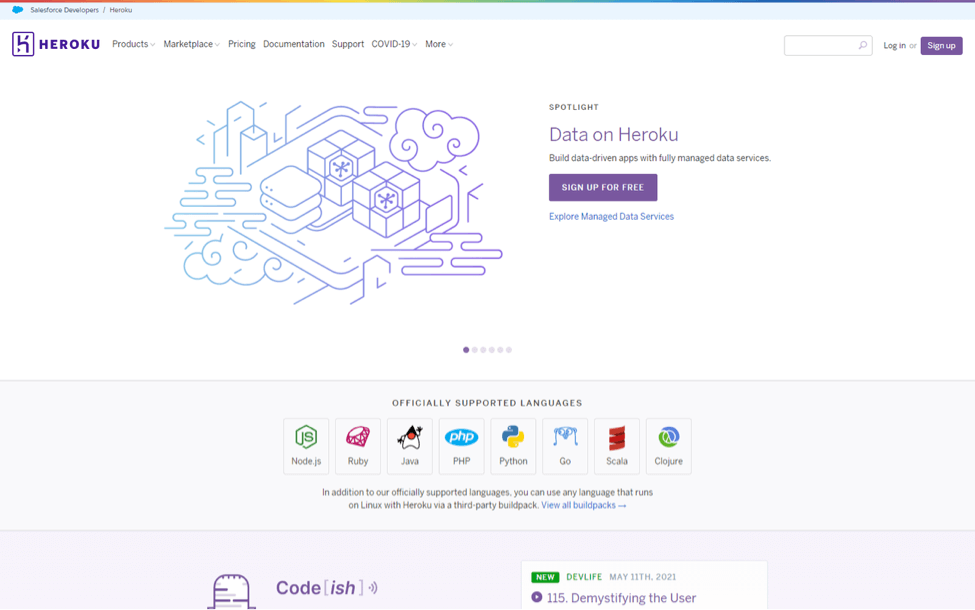This screenshot has width=975, height=610.
Task: Click the search magnifier icon
Action: [x=862, y=45]
